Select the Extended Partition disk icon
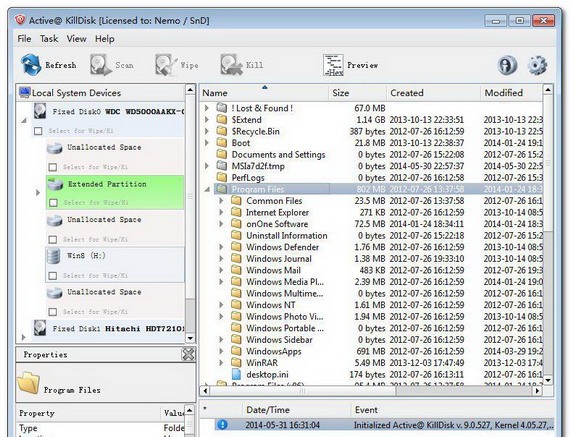 55,184
